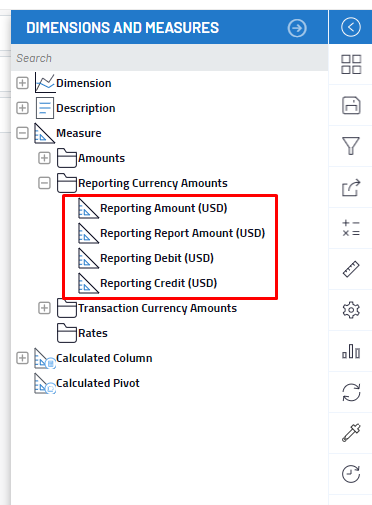Click the Search field in panel

tap(169, 58)
